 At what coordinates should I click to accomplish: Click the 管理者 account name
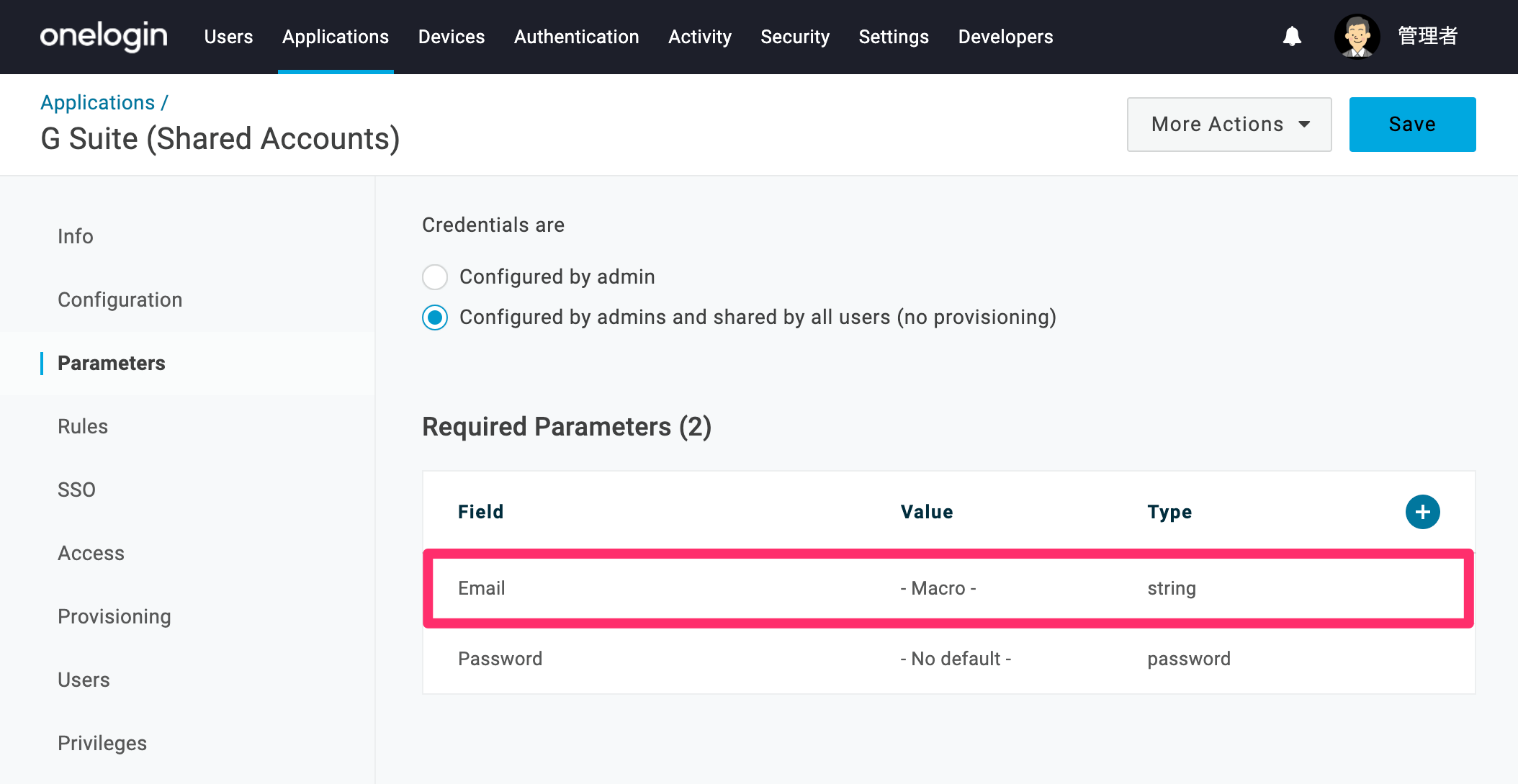coord(1428,36)
